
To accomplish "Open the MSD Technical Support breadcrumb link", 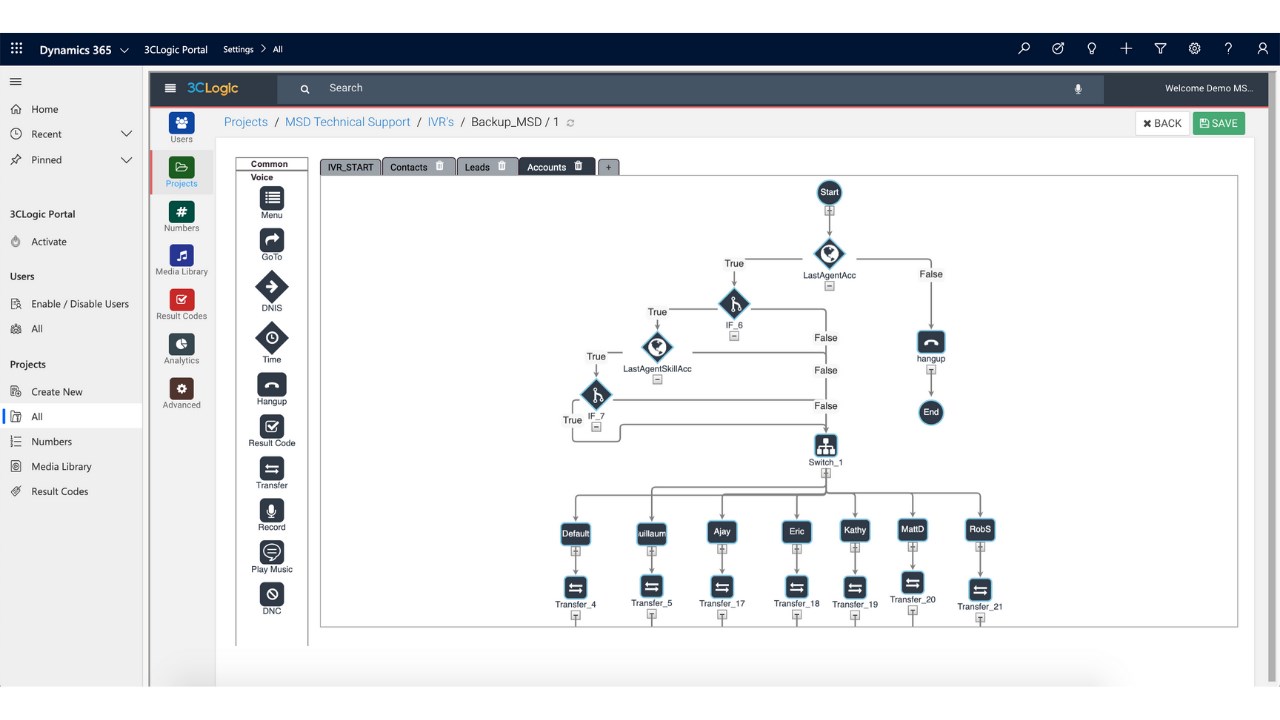I will coord(348,122).
